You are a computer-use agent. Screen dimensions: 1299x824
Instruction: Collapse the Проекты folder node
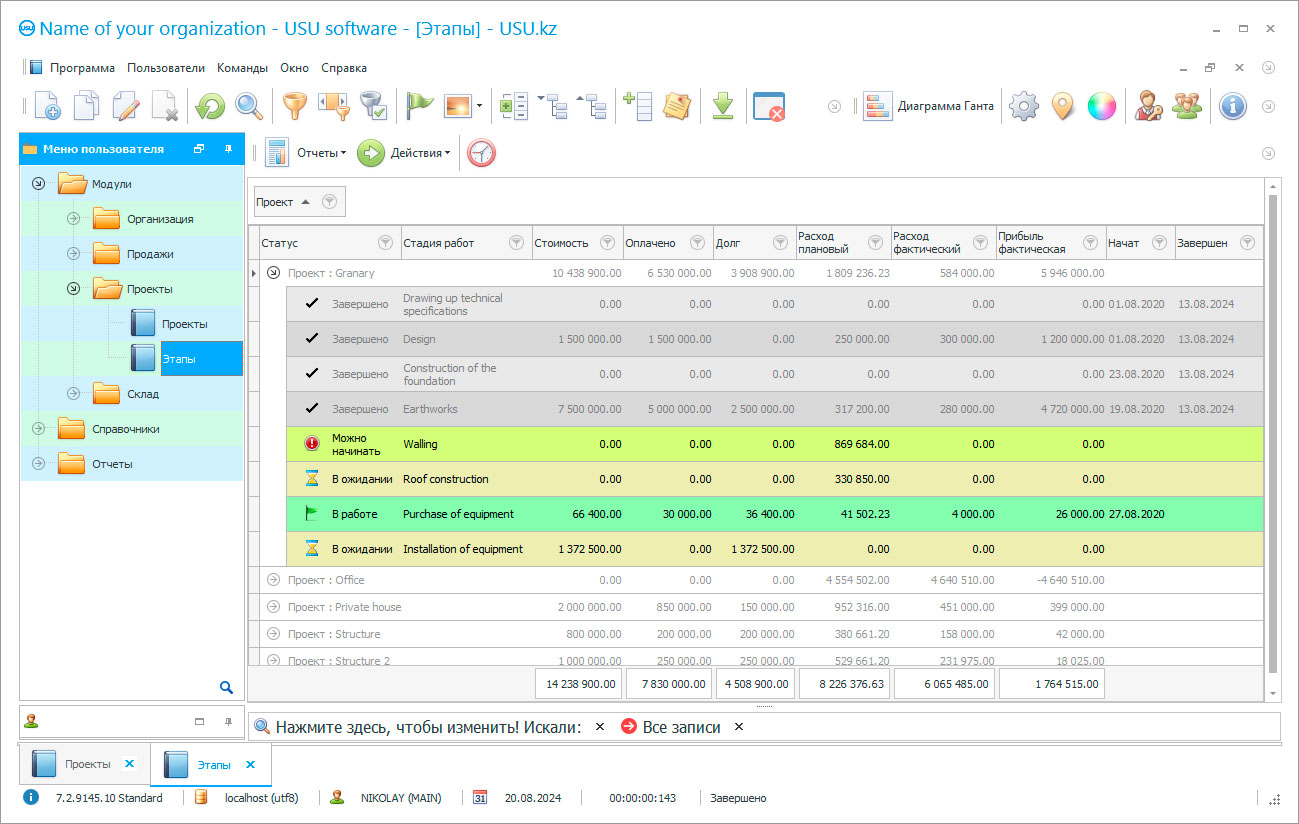click(73, 289)
